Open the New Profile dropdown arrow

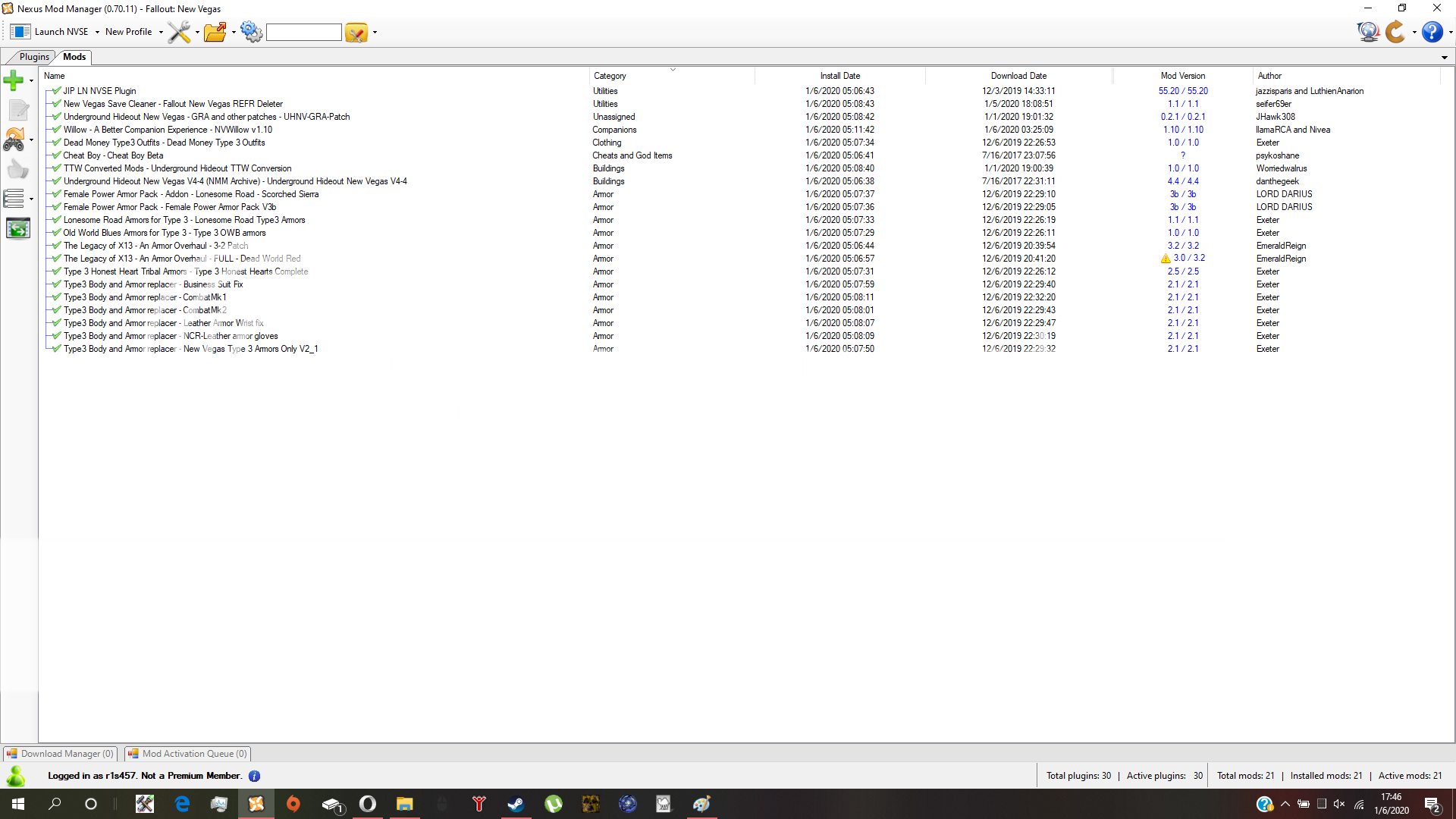coord(161,32)
